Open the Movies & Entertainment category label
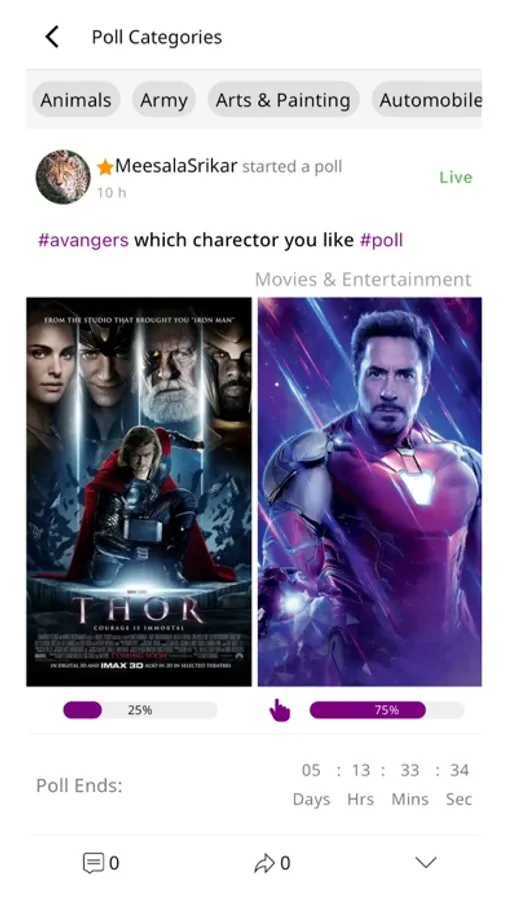The image size is (507, 900). [x=363, y=280]
